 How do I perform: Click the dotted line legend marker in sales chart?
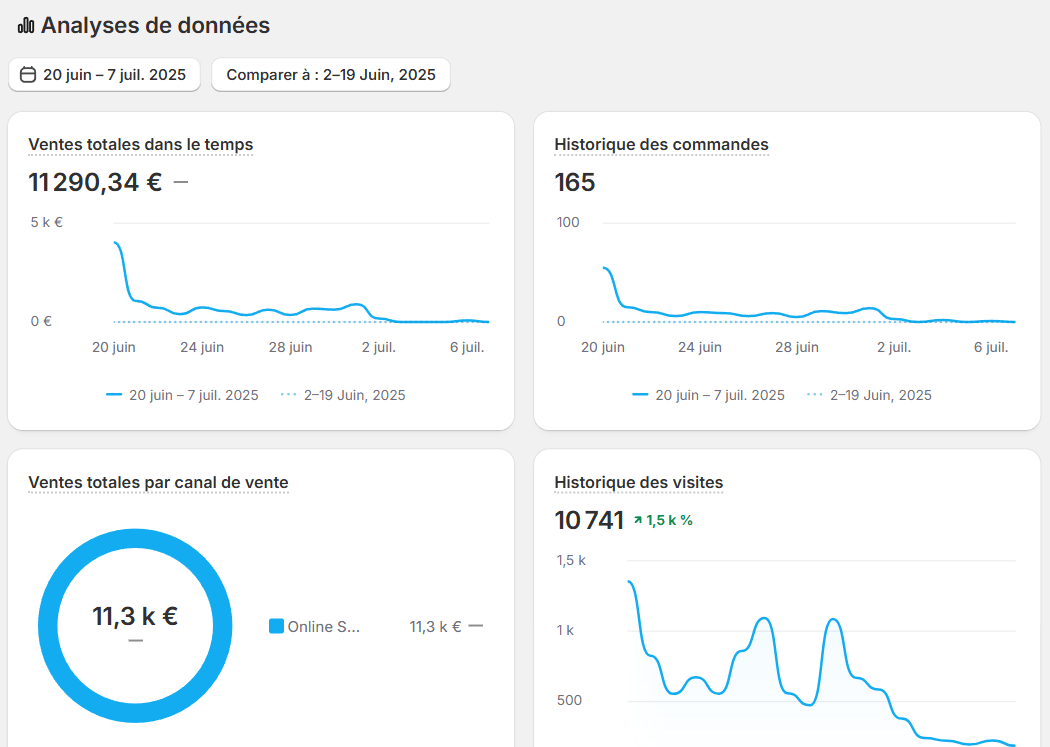click(289, 395)
